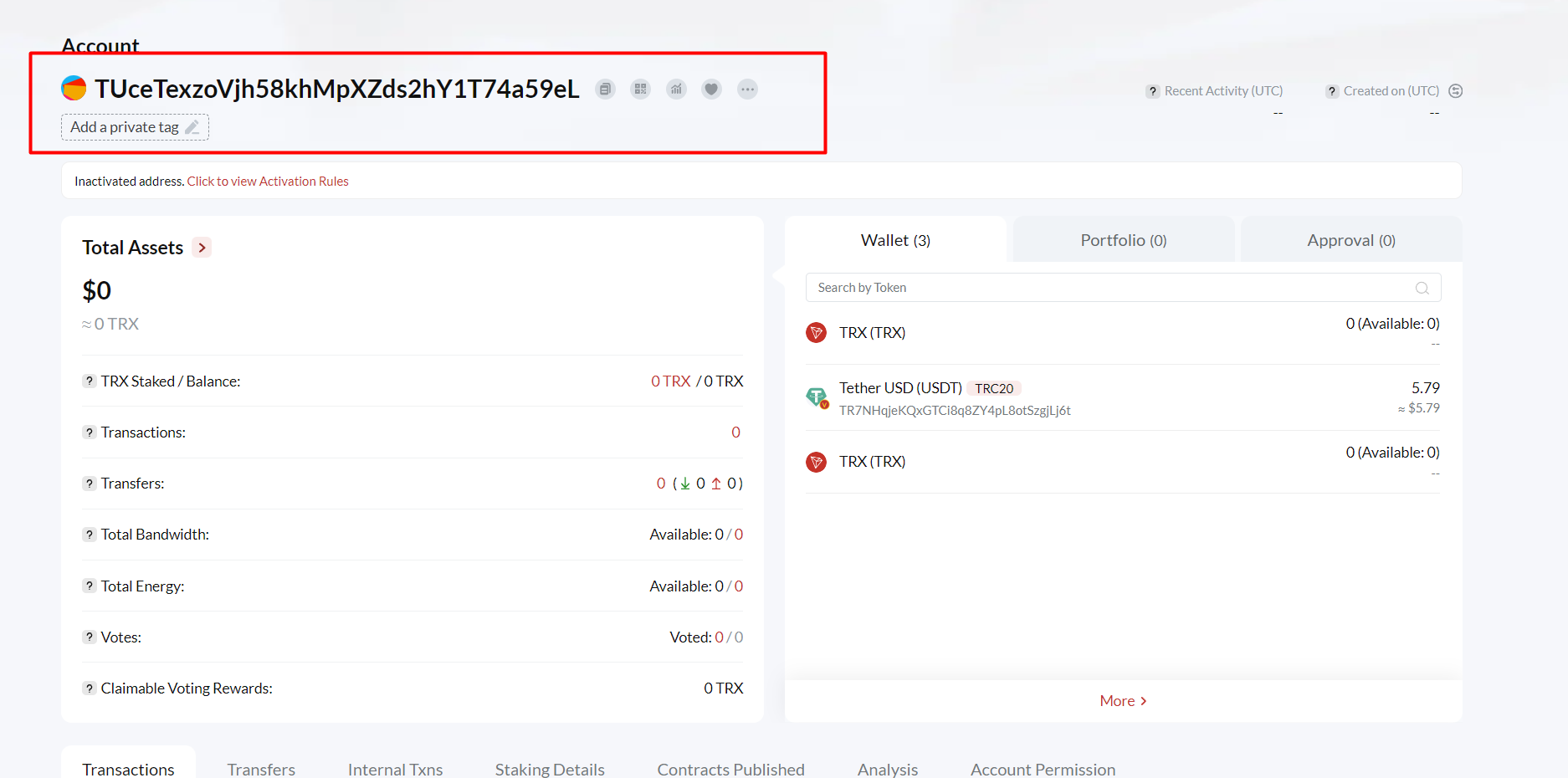Click help icon beside Created on (UTC)
Image resolution: width=1568 pixels, height=778 pixels.
click(1332, 91)
